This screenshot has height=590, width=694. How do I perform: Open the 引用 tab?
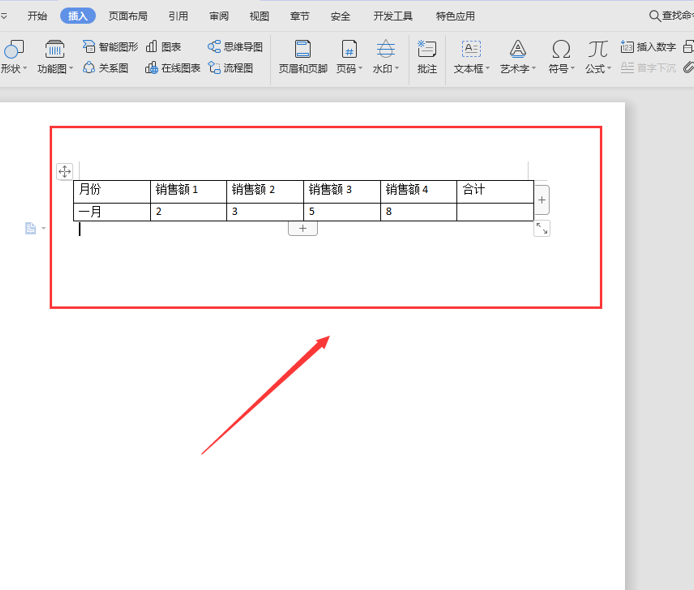tap(178, 16)
